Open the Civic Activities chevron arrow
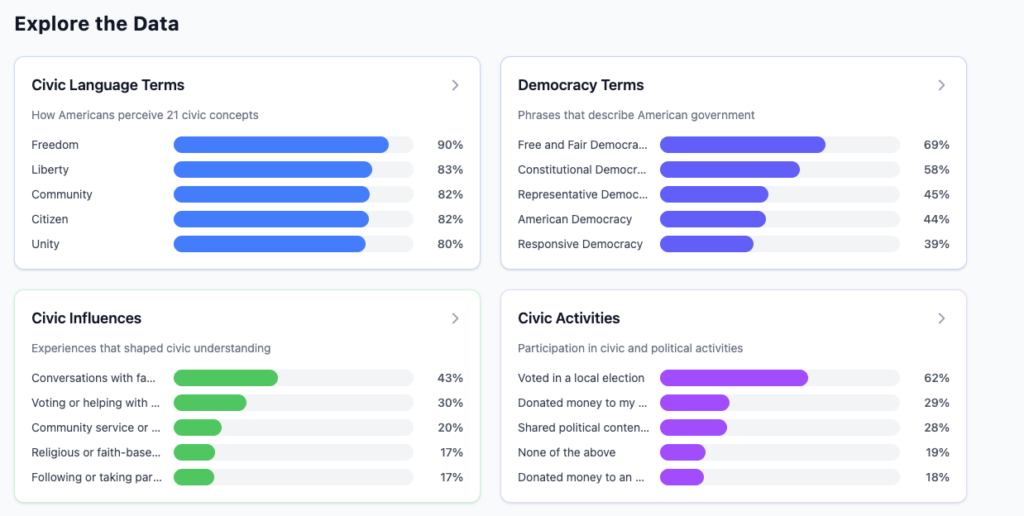The image size is (1024, 516). (941, 318)
